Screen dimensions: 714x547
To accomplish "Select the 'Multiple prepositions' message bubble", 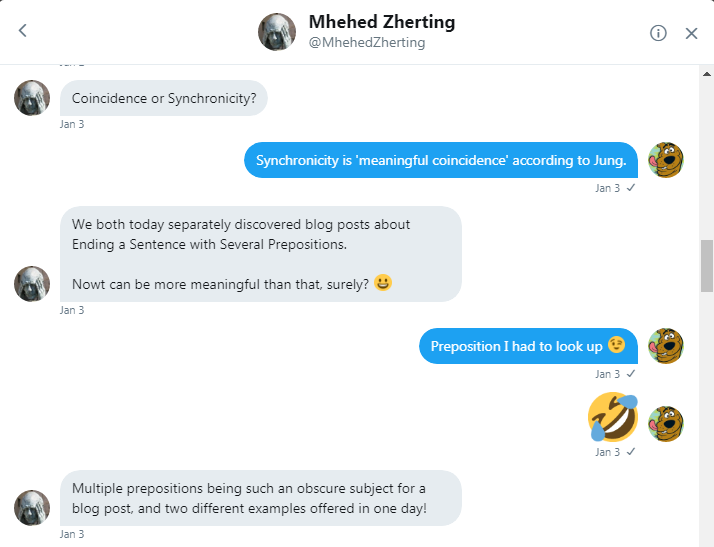I will 260,497.
